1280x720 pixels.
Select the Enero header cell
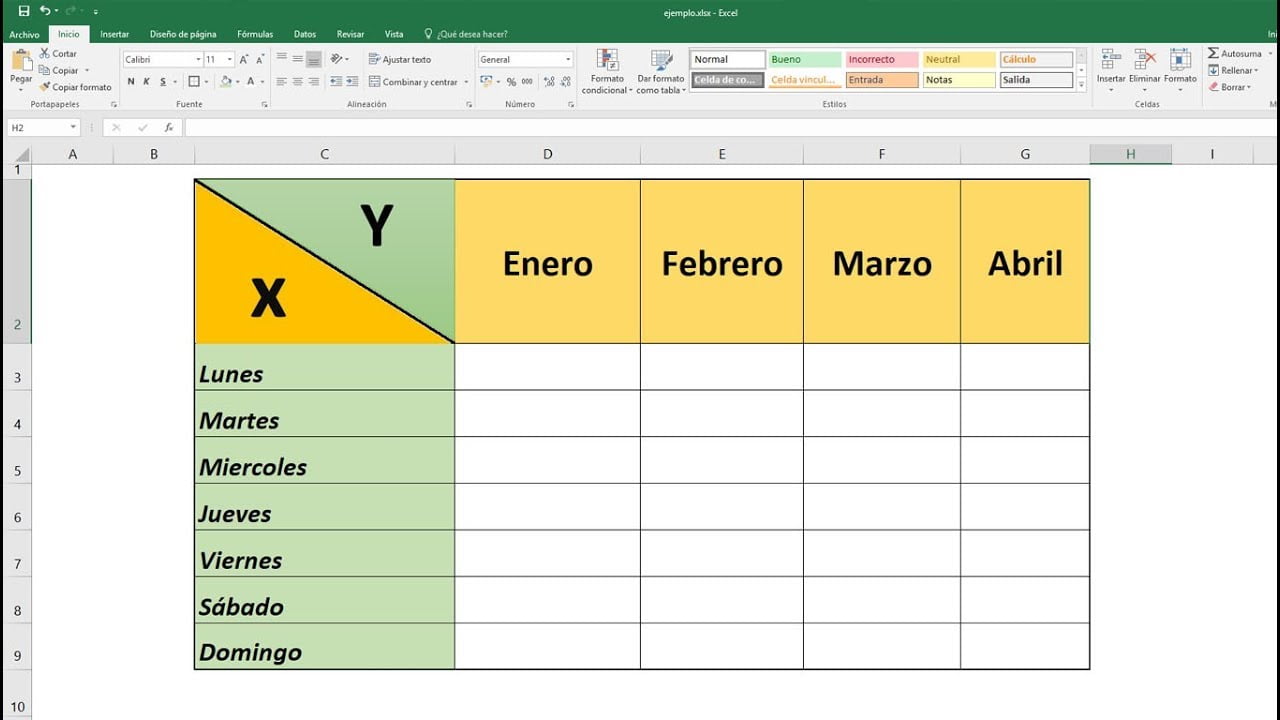[x=547, y=262]
